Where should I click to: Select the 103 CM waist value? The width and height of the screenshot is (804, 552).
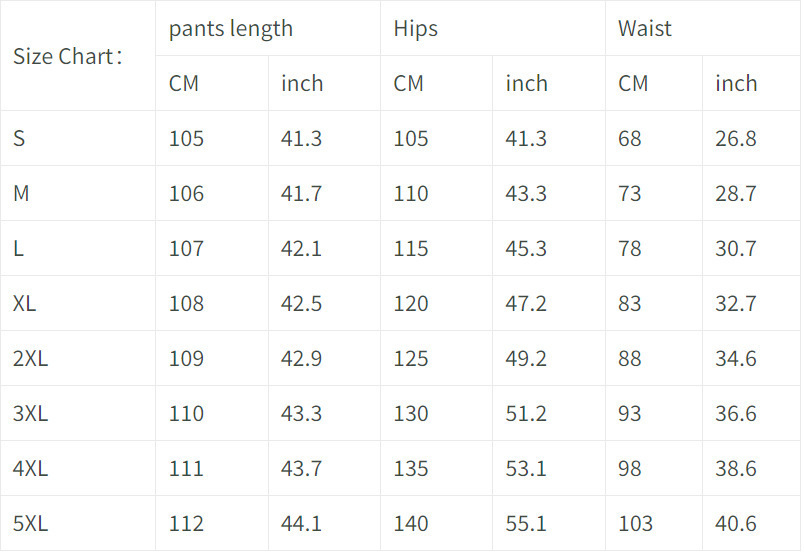tap(635, 523)
